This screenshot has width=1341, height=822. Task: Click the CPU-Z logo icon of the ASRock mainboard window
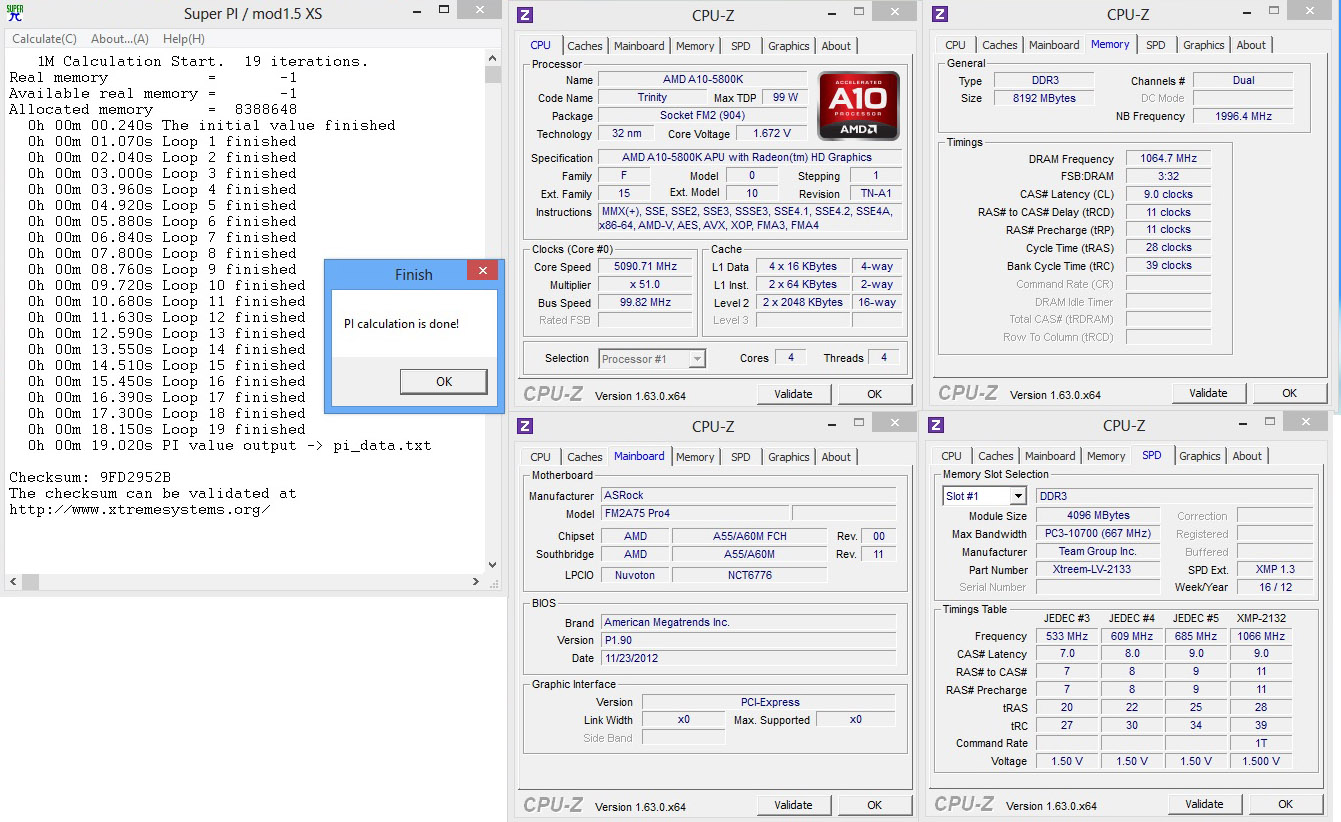point(526,426)
